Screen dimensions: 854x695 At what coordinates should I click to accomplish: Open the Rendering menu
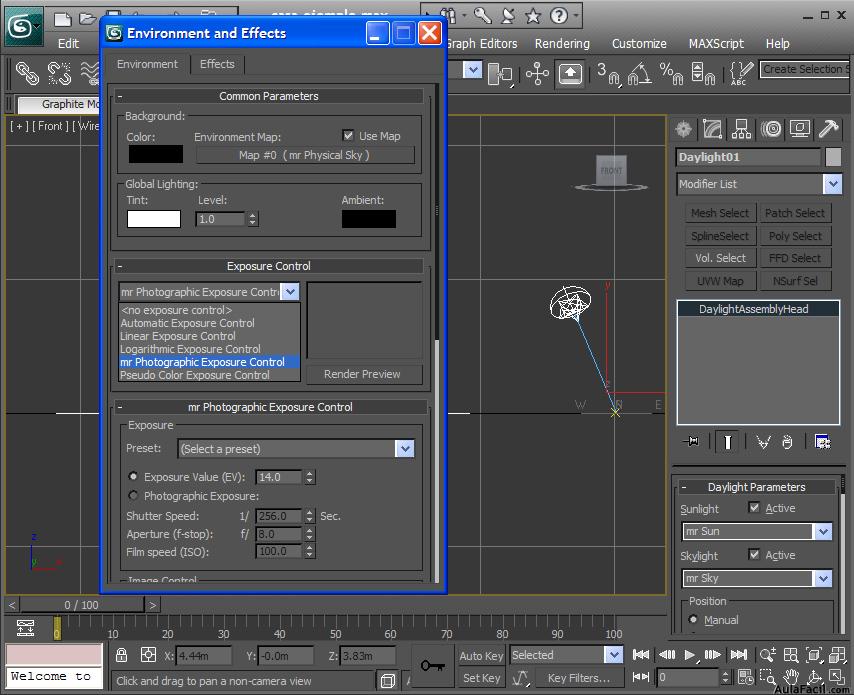tap(562, 43)
